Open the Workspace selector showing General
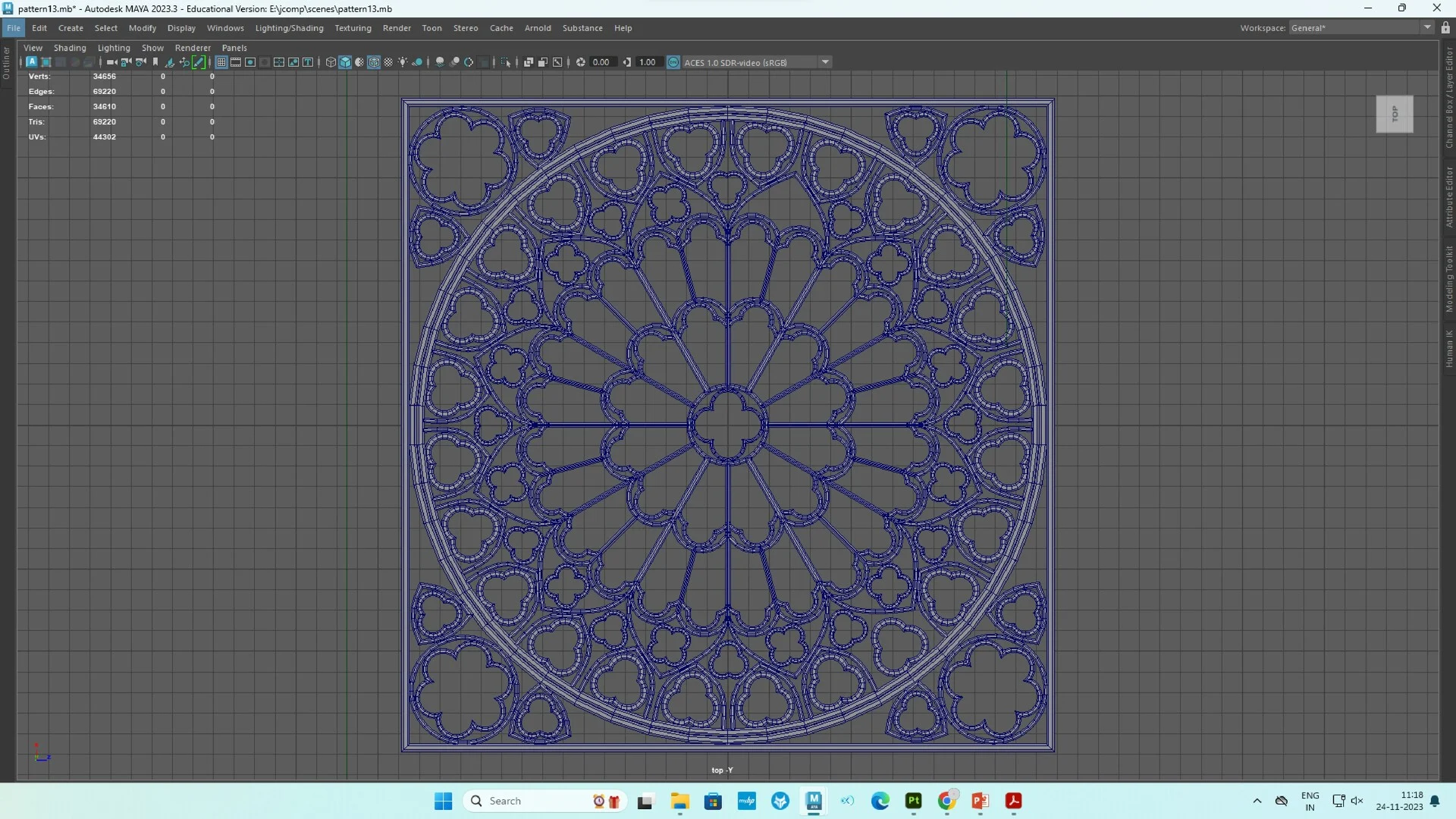Screen dimensions: 1456x819 tap(1357, 27)
